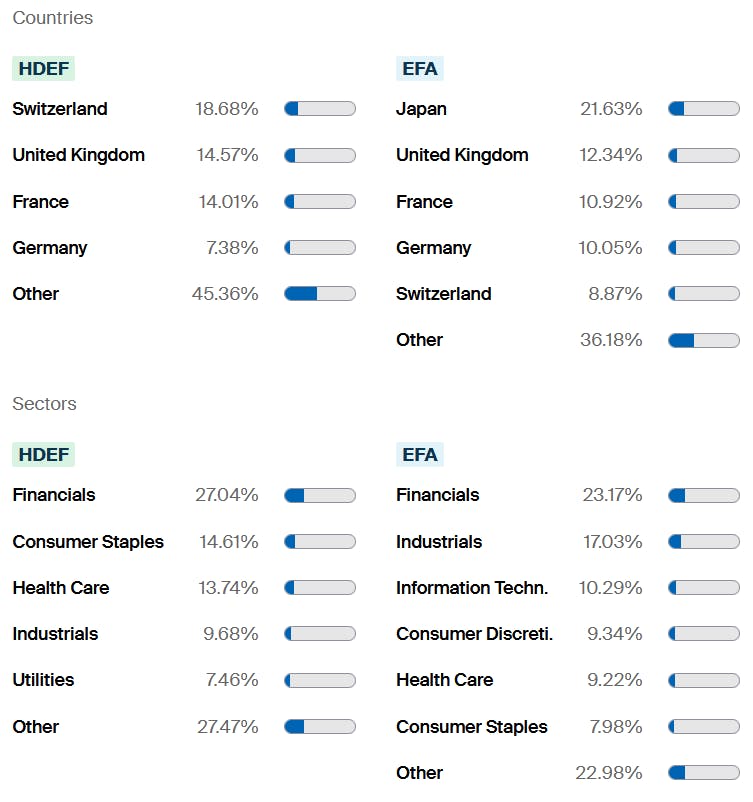Screen dimensions: 753x802
Task: Select the Japan country label
Action: click(x=421, y=109)
